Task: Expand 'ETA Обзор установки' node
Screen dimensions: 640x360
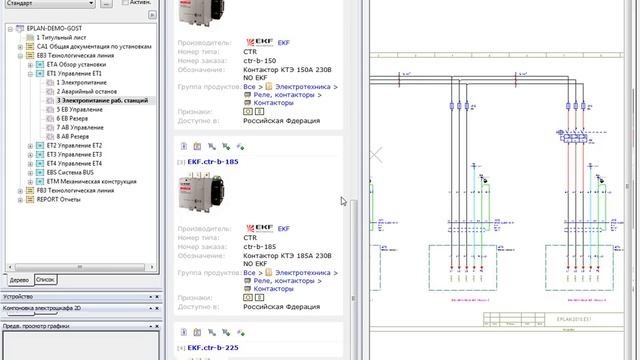Action: coord(30,65)
